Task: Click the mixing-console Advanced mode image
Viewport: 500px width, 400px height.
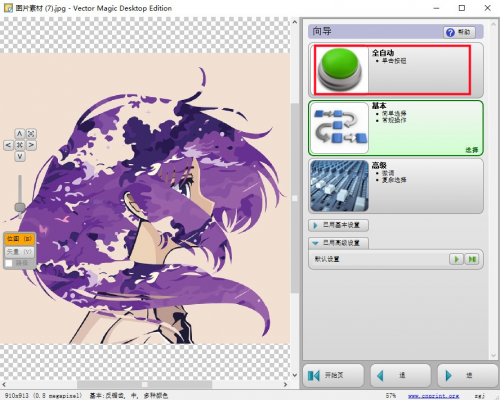Action: [339, 186]
